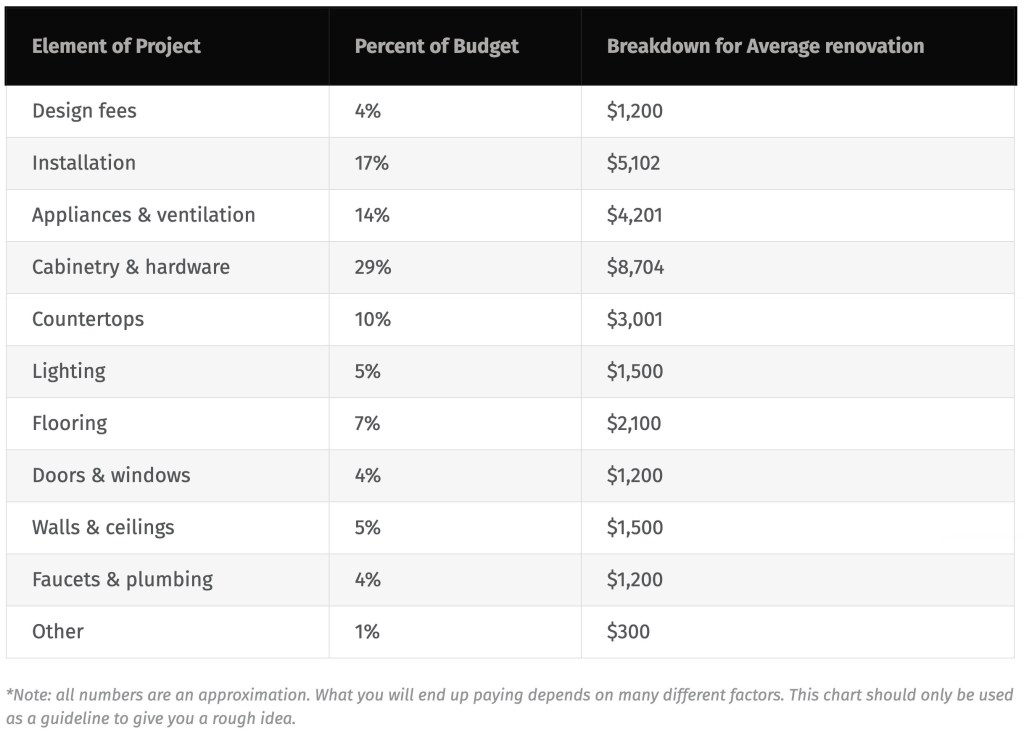Click the Lighting row label
Screen dimensions: 1024x737
pos(68,371)
